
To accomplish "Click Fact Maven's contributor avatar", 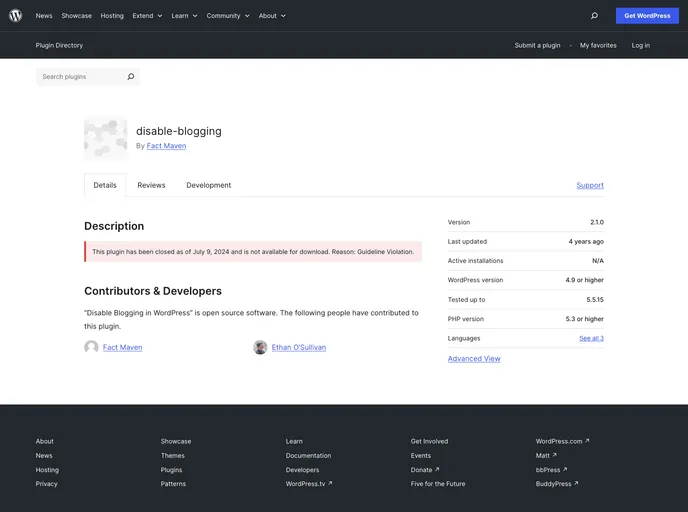I will point(91,347).
